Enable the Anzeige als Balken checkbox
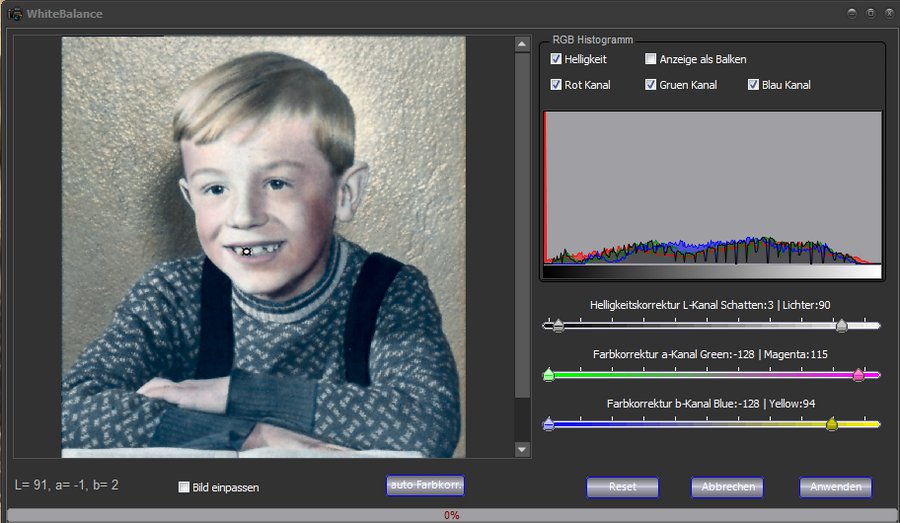The height and width of the screenshot is (523, 900). pyautogui.click(x=651, y=60)
